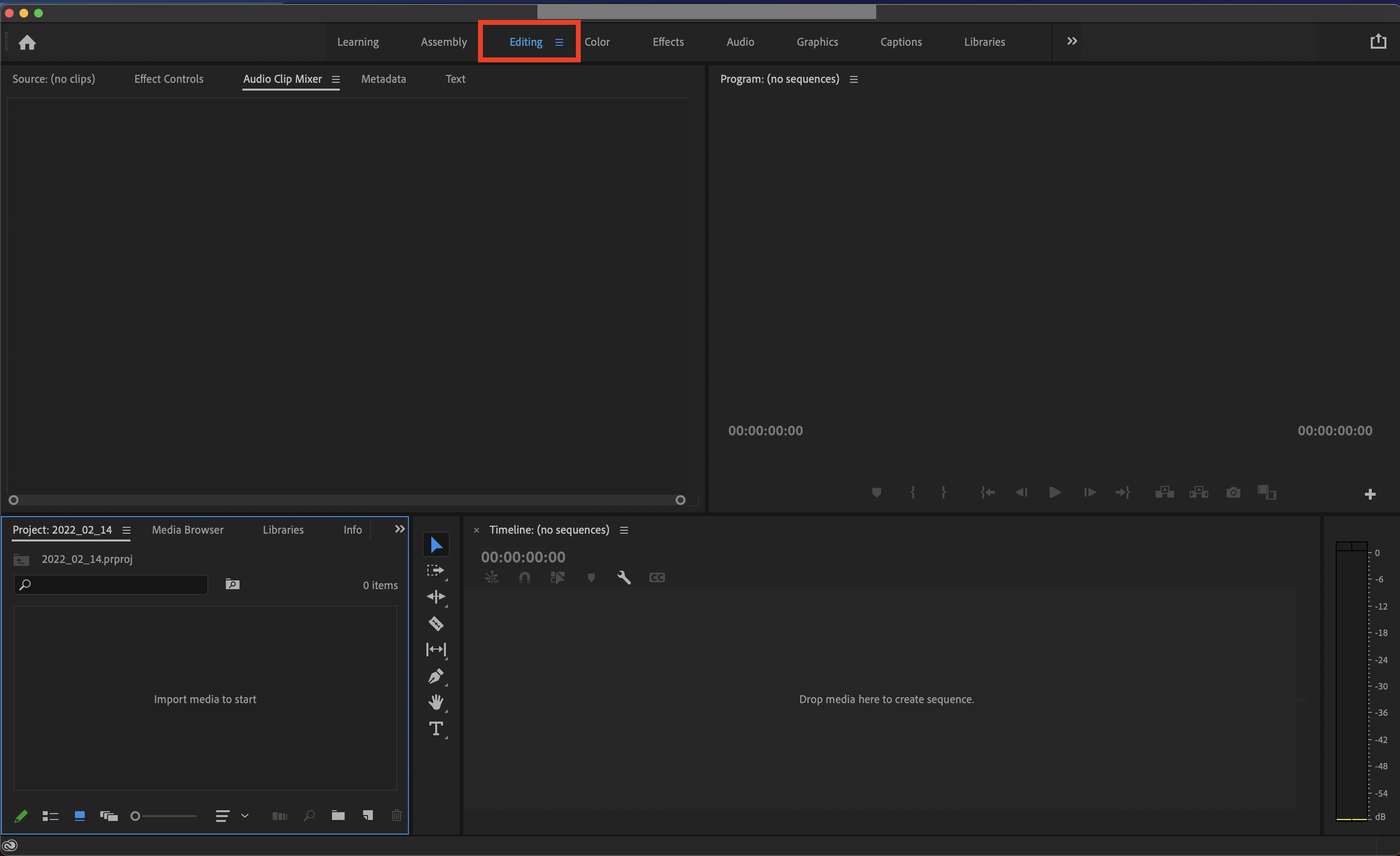Select the Type tool
1400x856 pixels.
coord(436,728)
